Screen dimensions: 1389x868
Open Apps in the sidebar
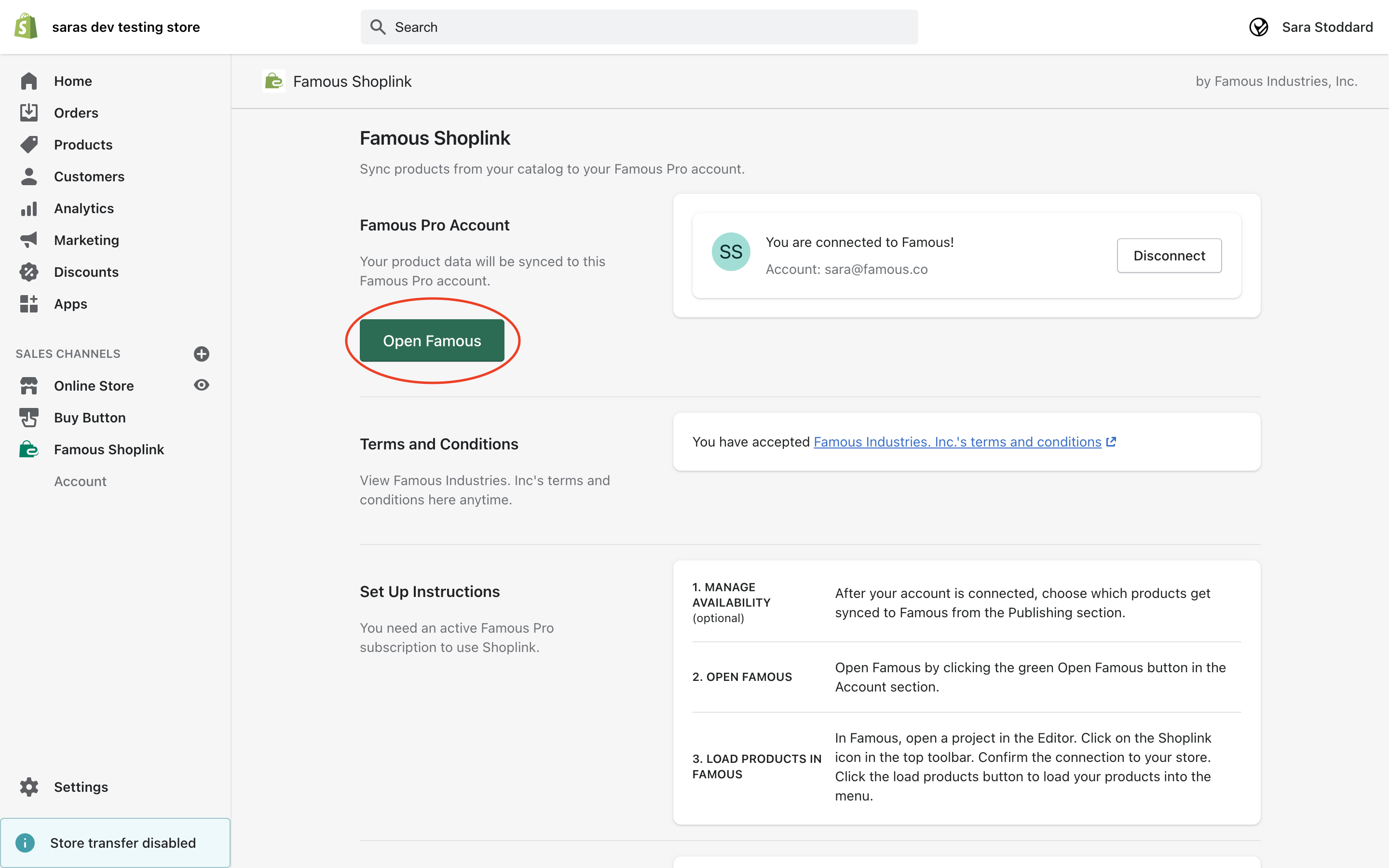[70, 304]
